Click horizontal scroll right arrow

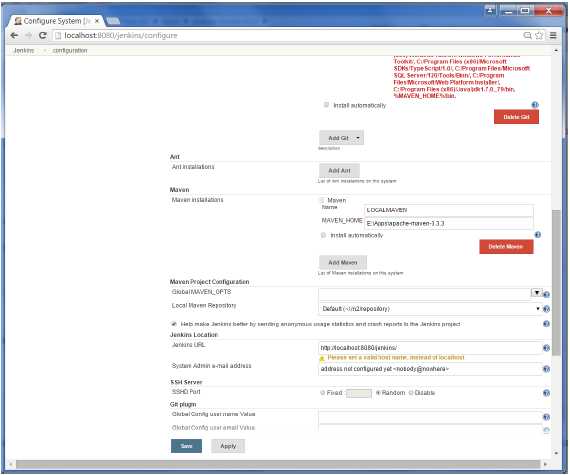tap(545, 464)
